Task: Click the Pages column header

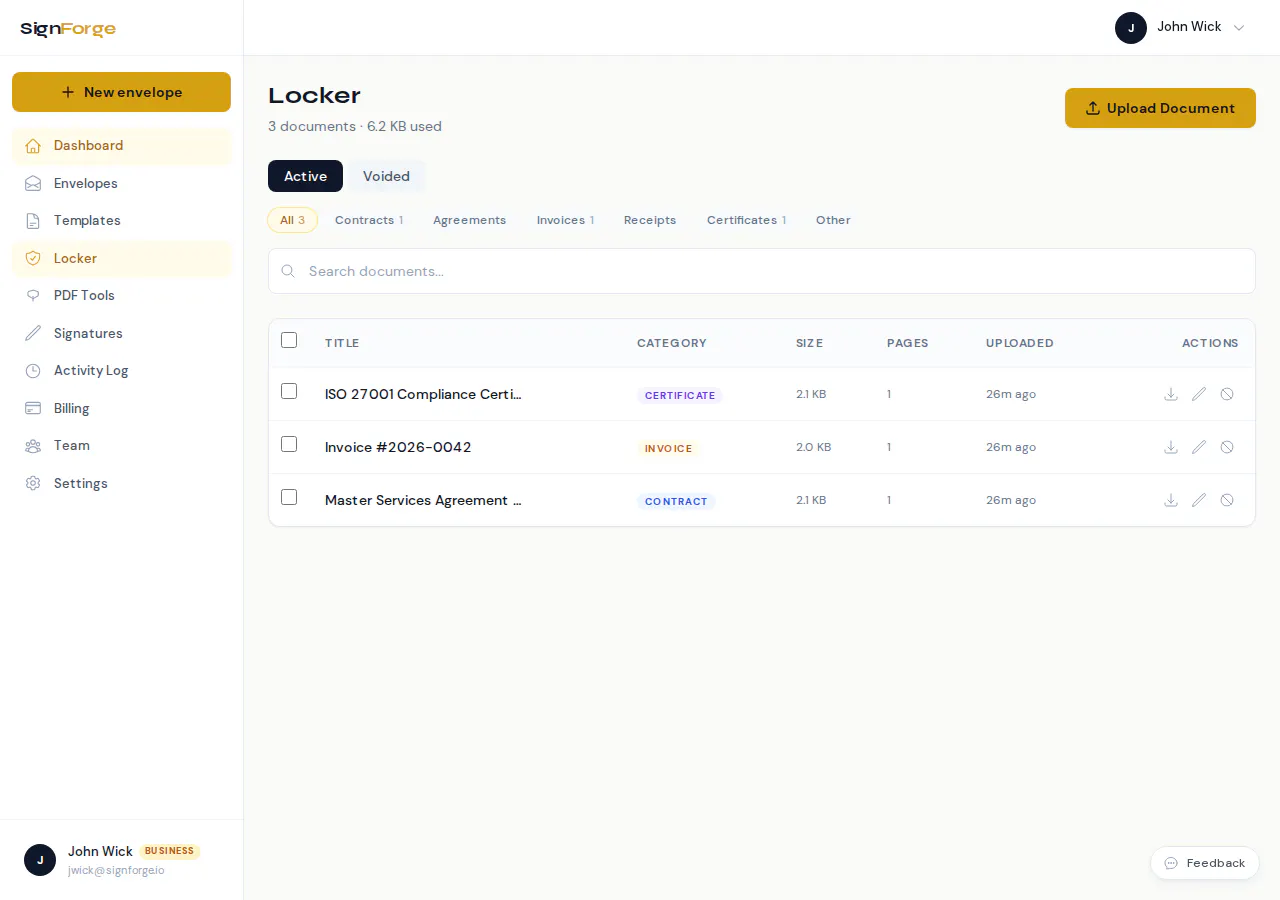Action: [908, 343]
